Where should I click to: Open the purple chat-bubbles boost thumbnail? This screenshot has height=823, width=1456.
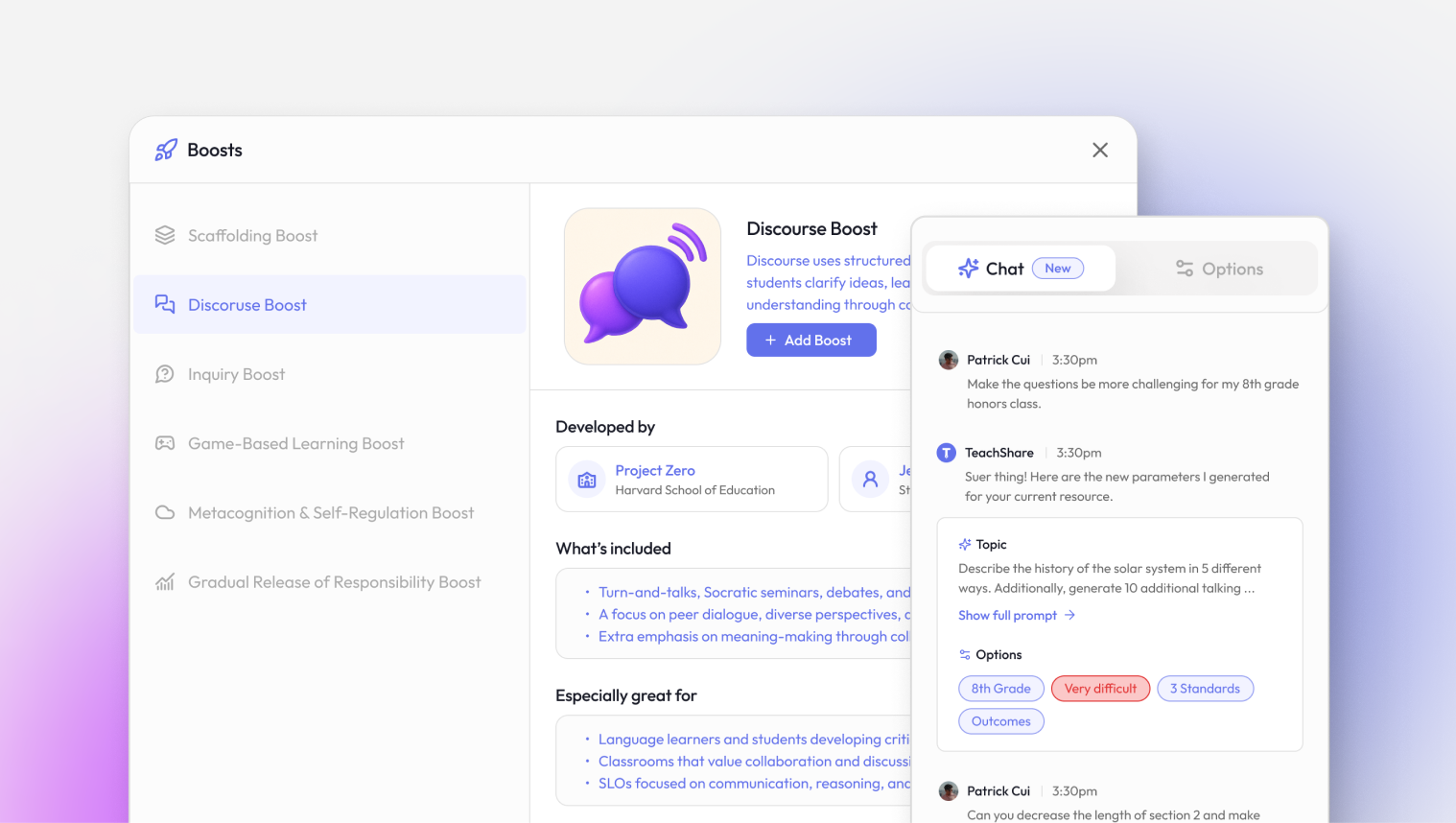pos(643,286)
